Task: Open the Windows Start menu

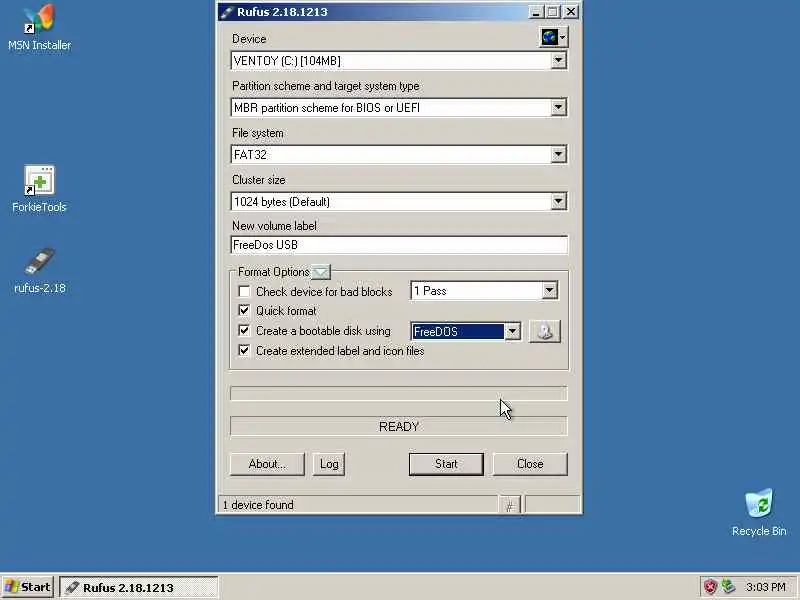Action: (x=28, y=587)
